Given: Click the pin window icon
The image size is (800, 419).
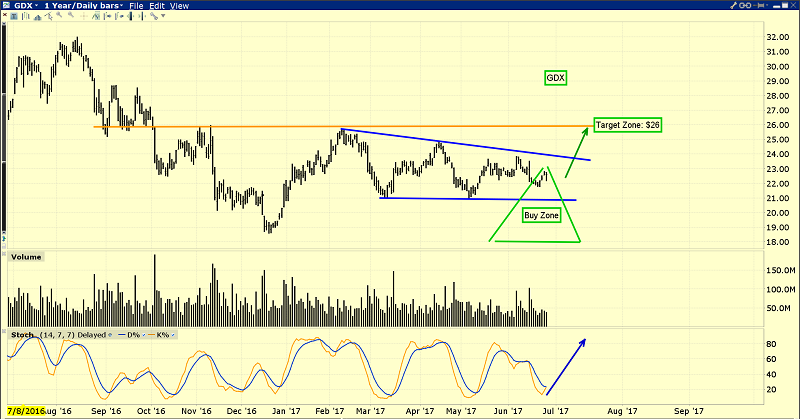Looking at the screenshot, I should coord(759,5).
